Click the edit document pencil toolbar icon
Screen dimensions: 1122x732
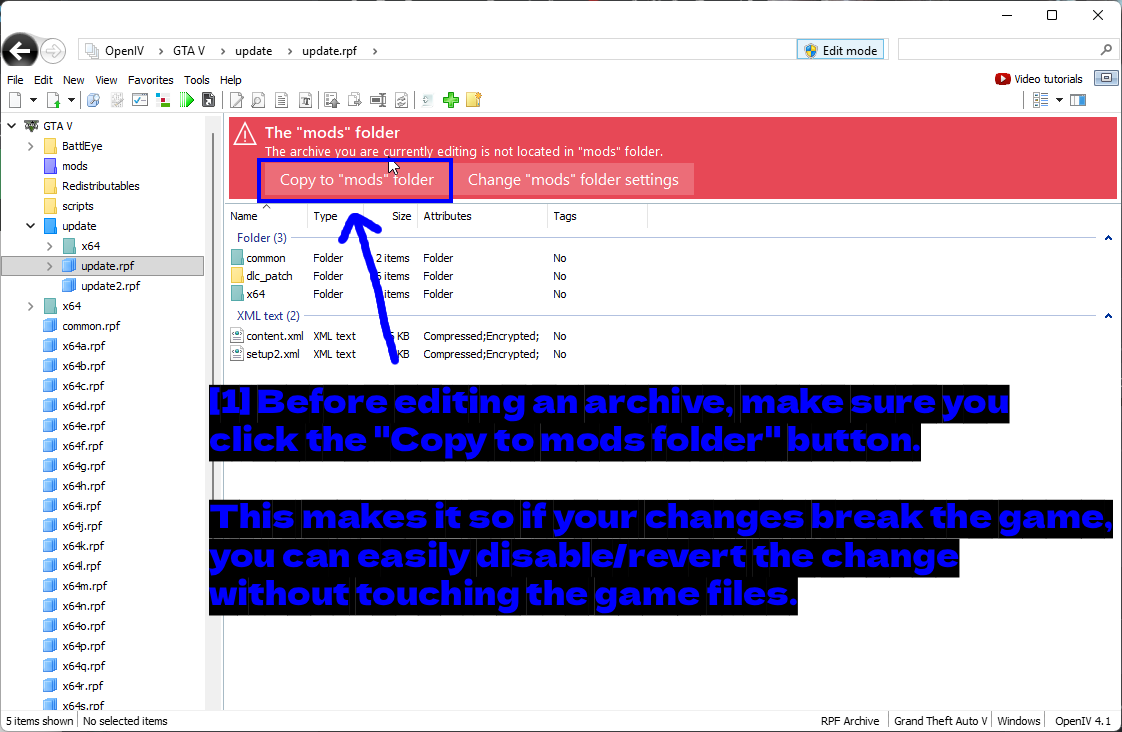(x=236, y=100)
